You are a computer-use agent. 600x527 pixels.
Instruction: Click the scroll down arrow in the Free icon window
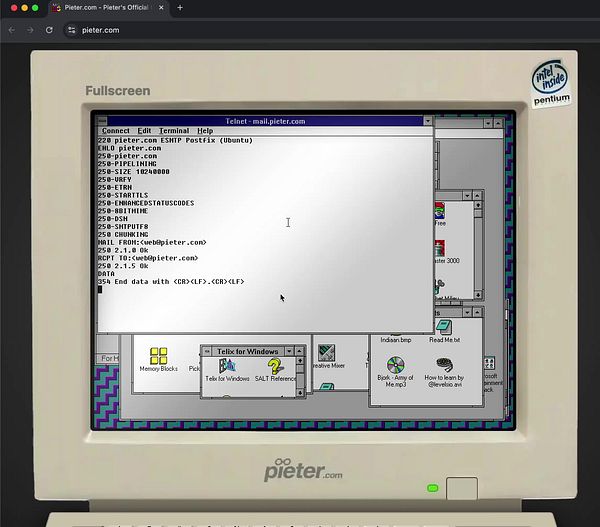[x=478, y=295]
